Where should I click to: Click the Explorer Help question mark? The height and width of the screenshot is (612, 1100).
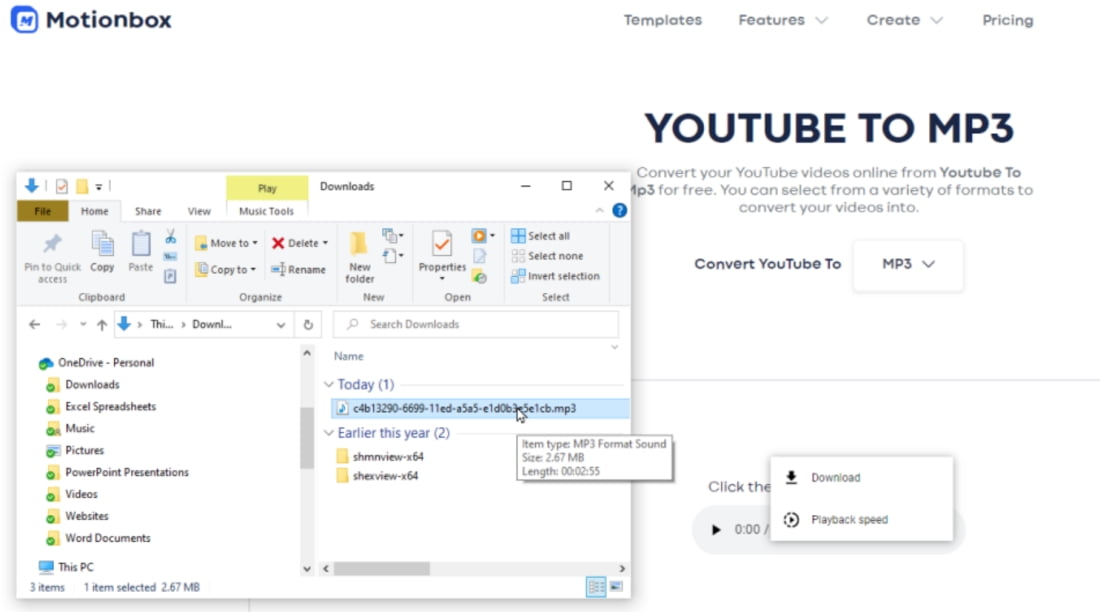point(619,210)
